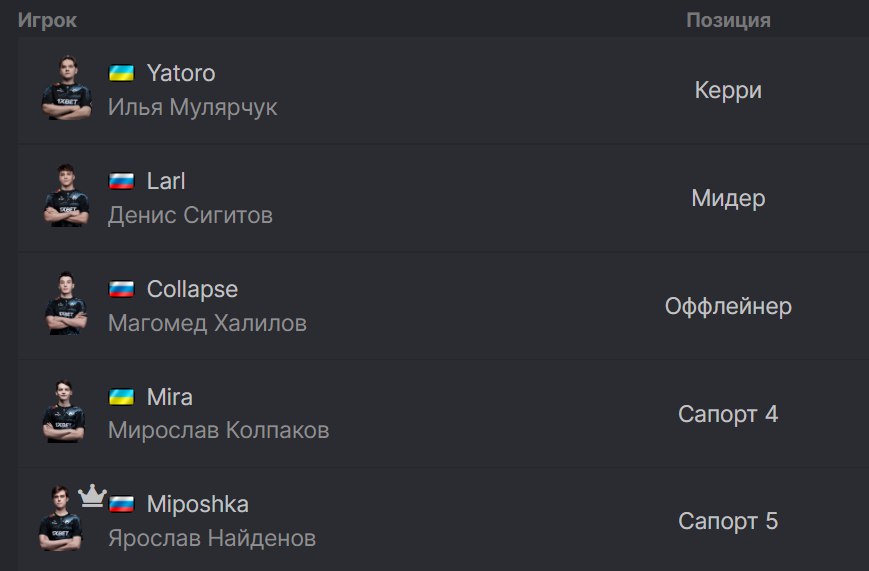Image resolution: width=869 pixels, height=571 pixels.
Task: View Mira's player portrait
Action: 64,411
